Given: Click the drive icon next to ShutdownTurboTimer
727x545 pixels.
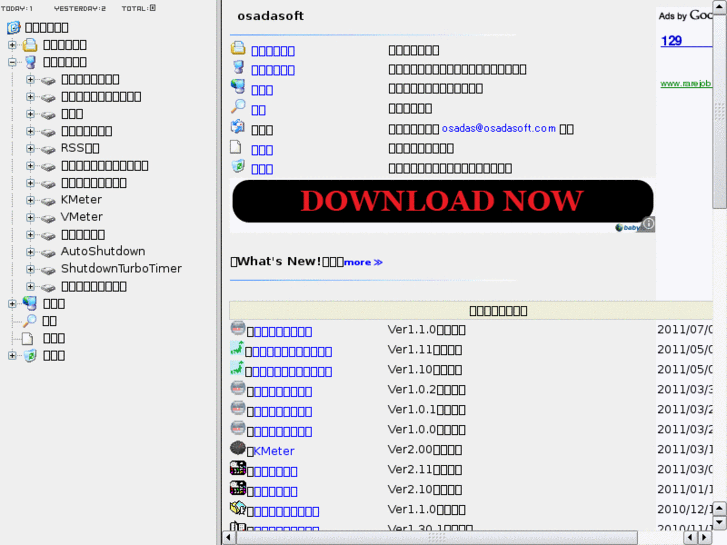Looking at the screenshot, I should click(x=48, y=269).
